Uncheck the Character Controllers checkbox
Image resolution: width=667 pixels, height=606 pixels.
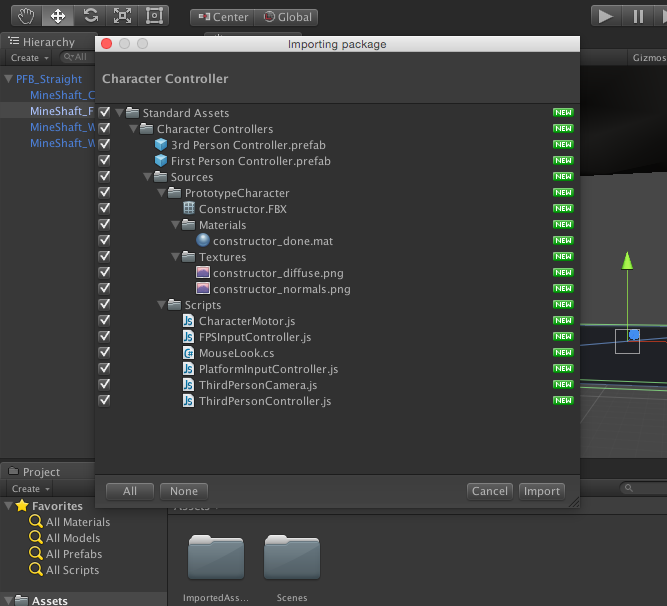pos(104,128)
